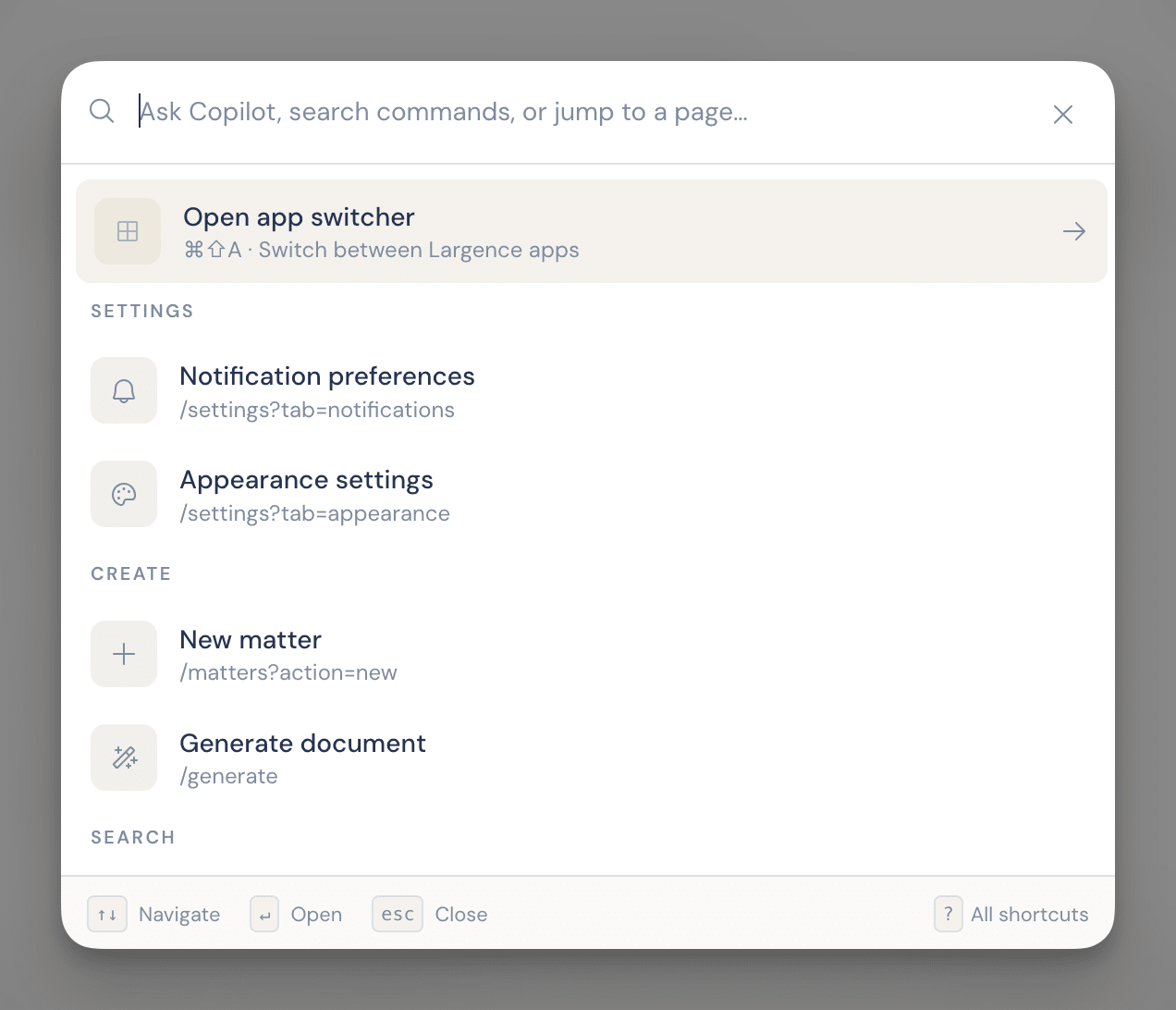Viewport: 1176px width, 1010px height.
Task: Choose Generate document command
Action: pyautogui.click(x=592, y=757)
